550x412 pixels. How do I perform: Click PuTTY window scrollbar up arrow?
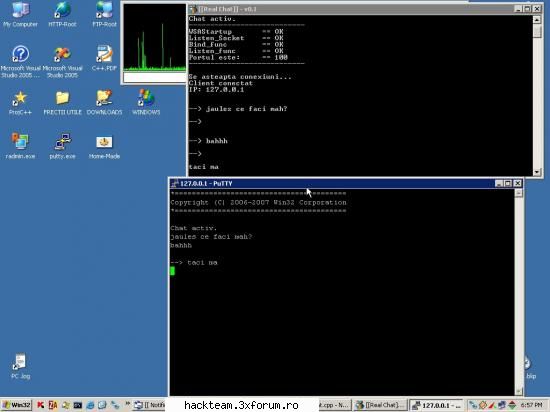pyautogui.click(x=518, y=193)
